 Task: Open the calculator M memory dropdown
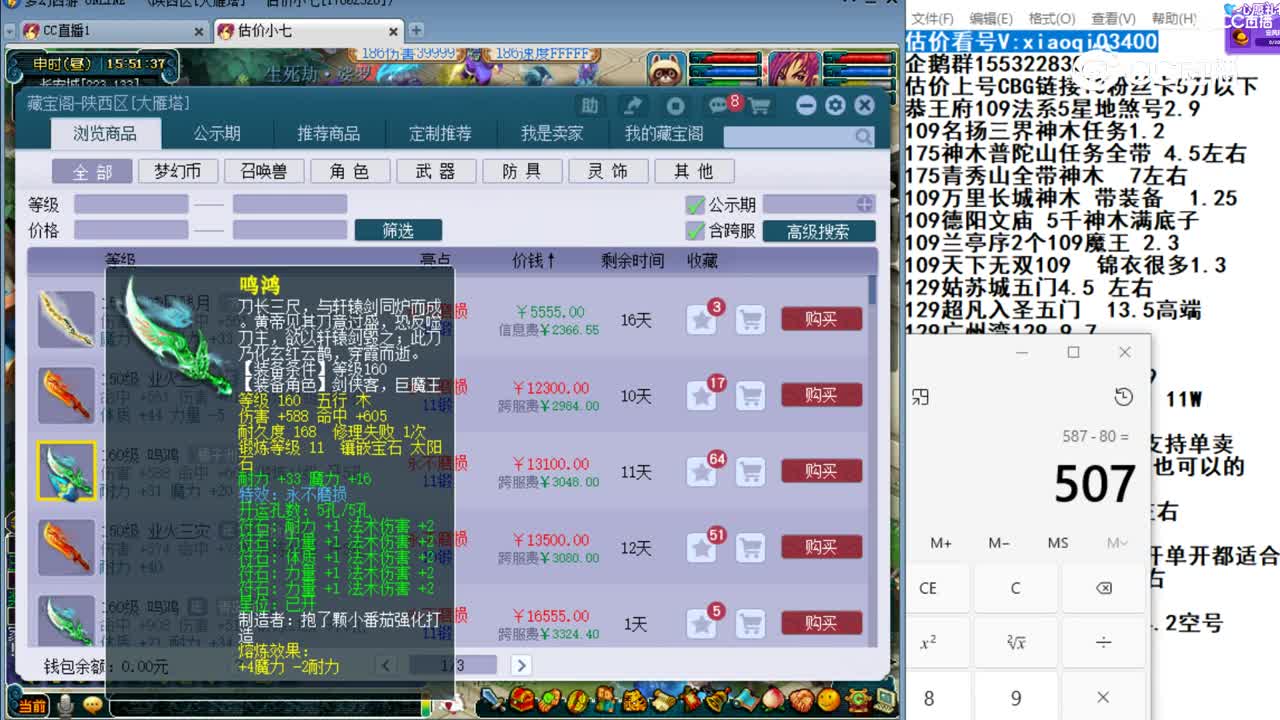click(x=1117, y=543)
